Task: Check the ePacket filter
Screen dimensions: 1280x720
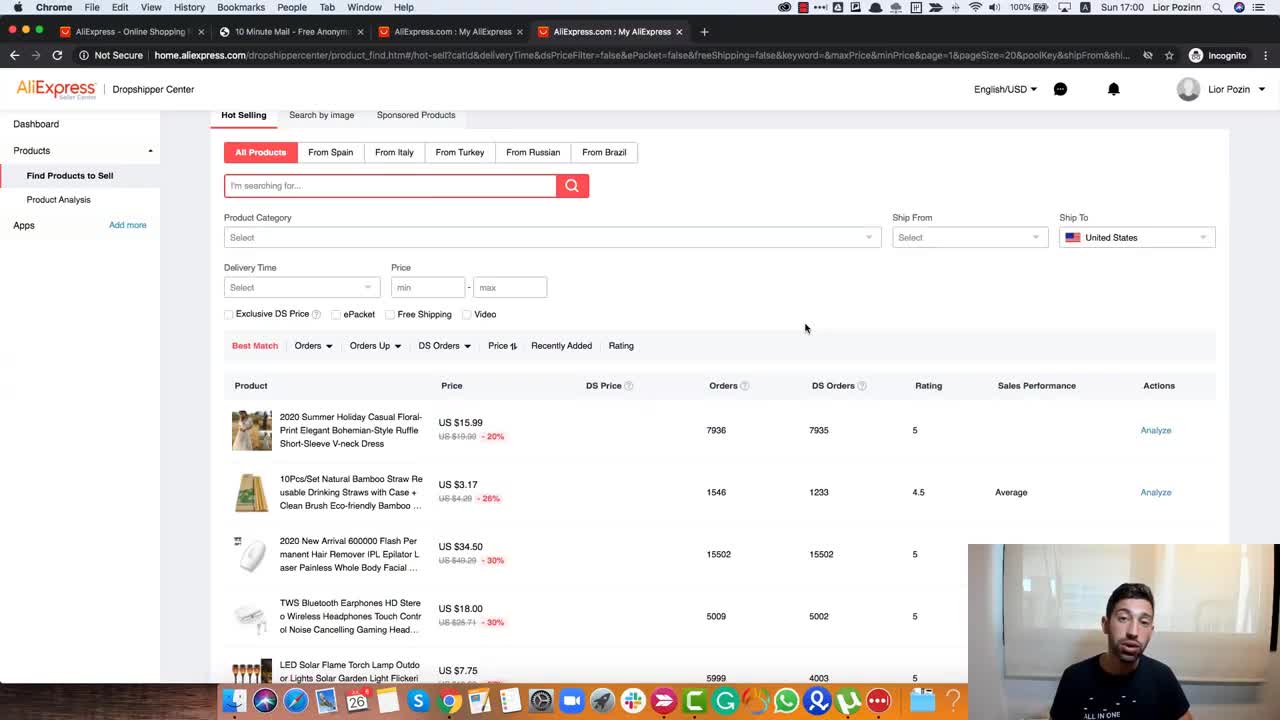Action: coord(336,314)
